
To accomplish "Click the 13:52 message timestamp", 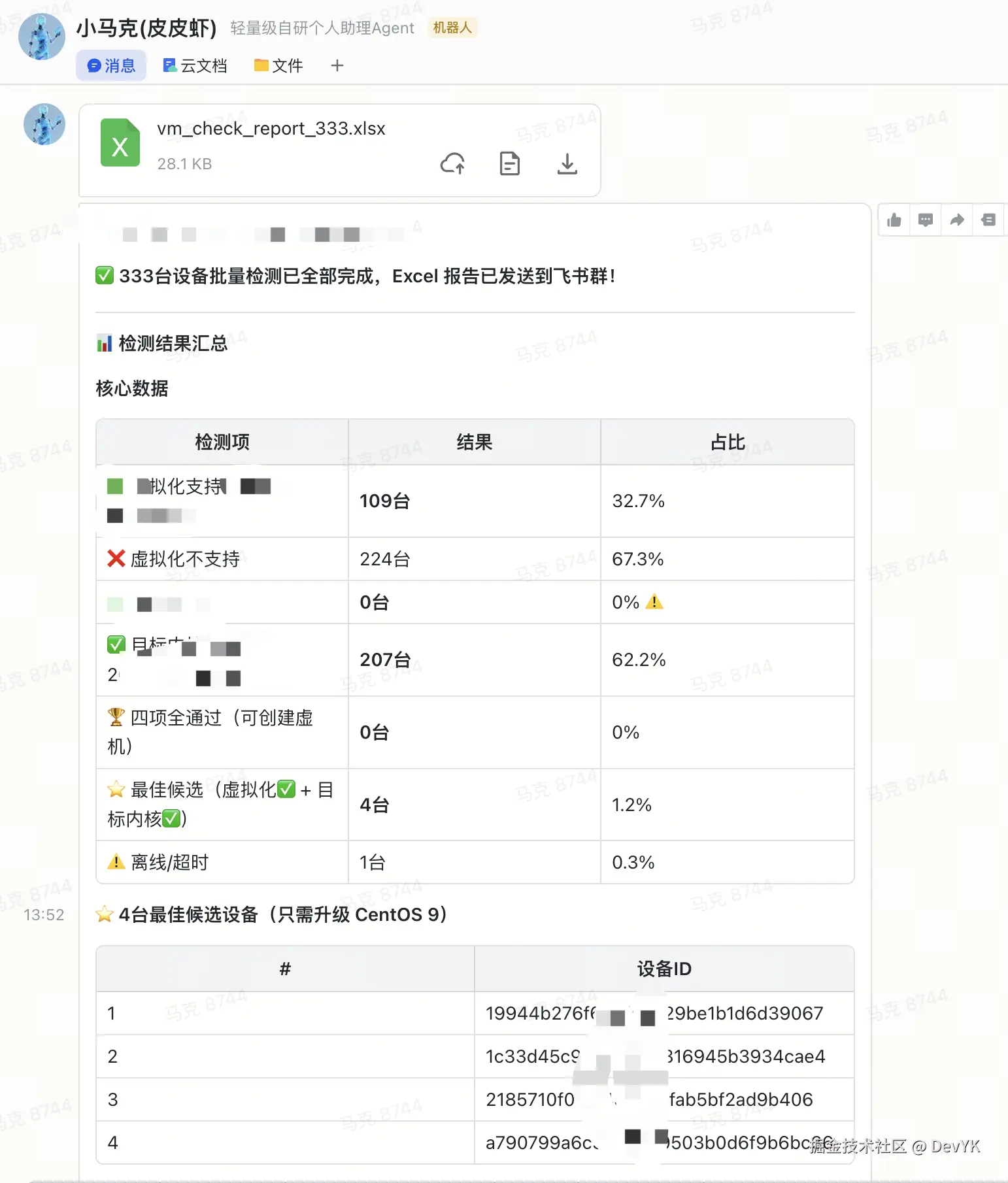I will pyautogui.click(x=44, y=914).
